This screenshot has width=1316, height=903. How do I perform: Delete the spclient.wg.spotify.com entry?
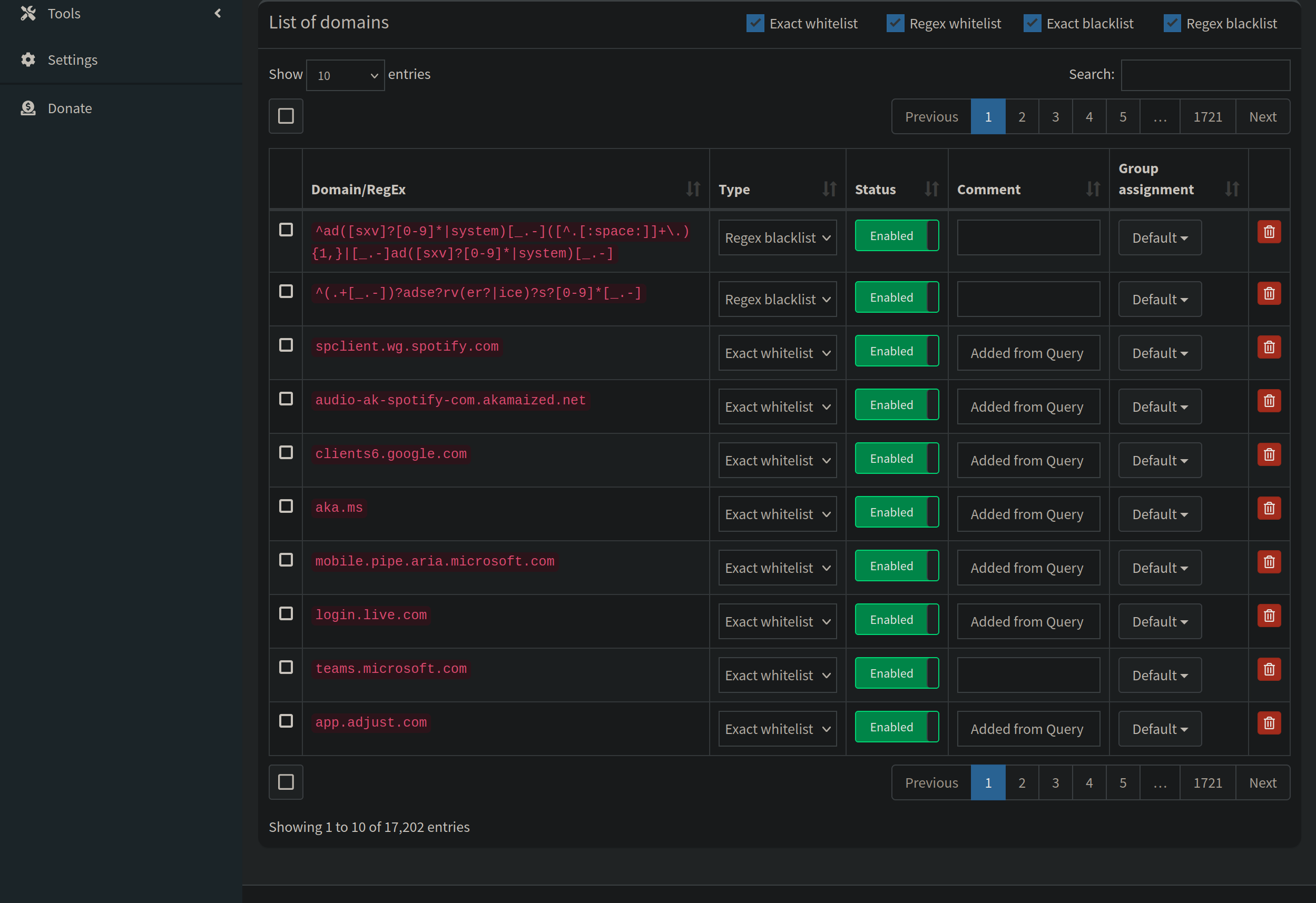point(1269,347)
